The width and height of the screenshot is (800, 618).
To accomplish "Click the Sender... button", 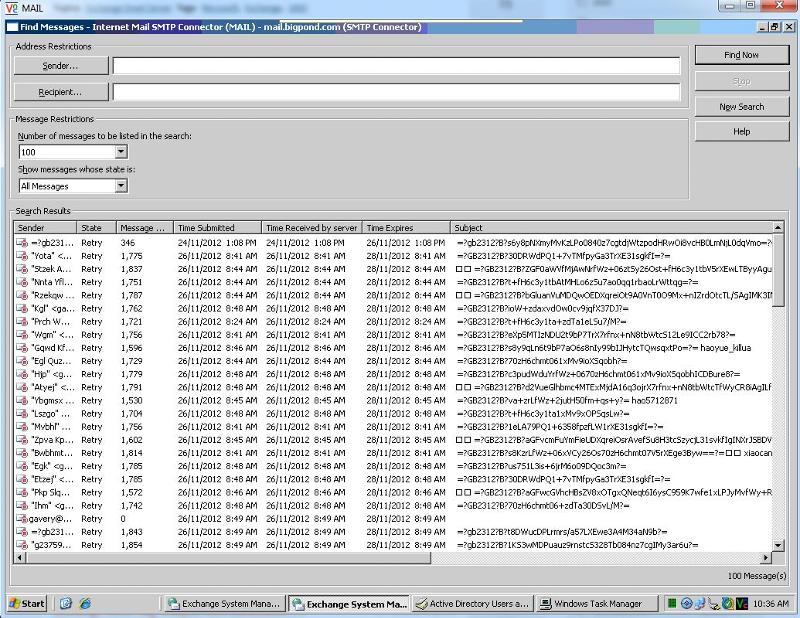I will pos(62,65).
